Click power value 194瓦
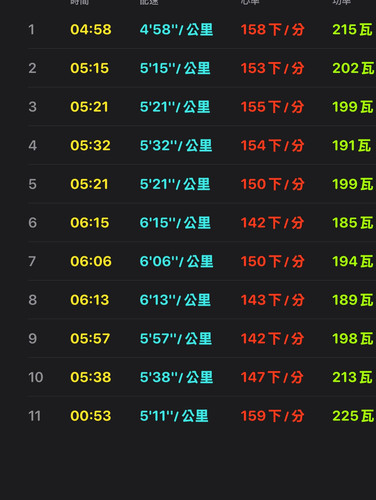Viewport: 376px width, 500px height. (353, 262)
